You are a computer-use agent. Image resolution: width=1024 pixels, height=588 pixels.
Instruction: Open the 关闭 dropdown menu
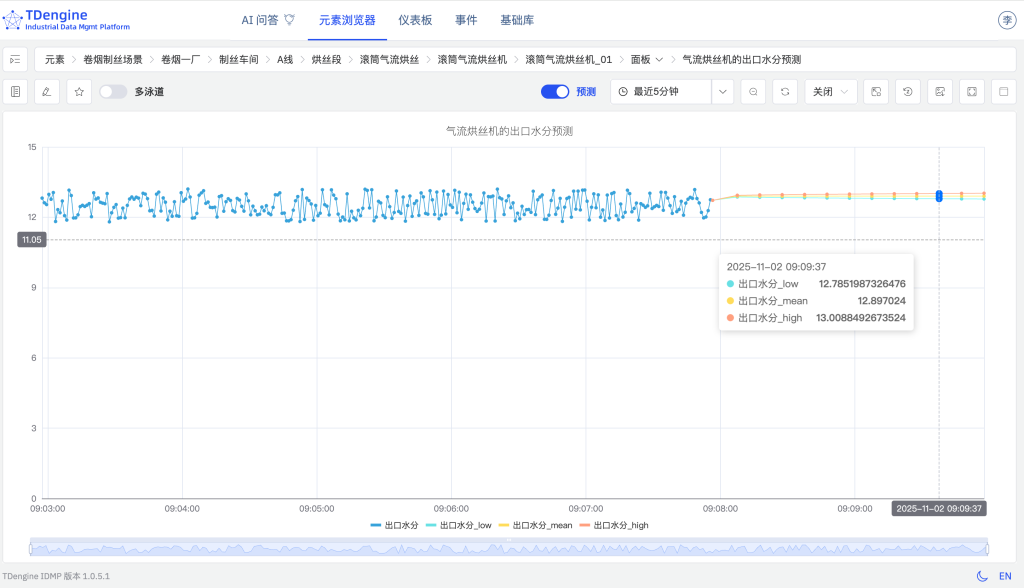(x=830, y=91)
